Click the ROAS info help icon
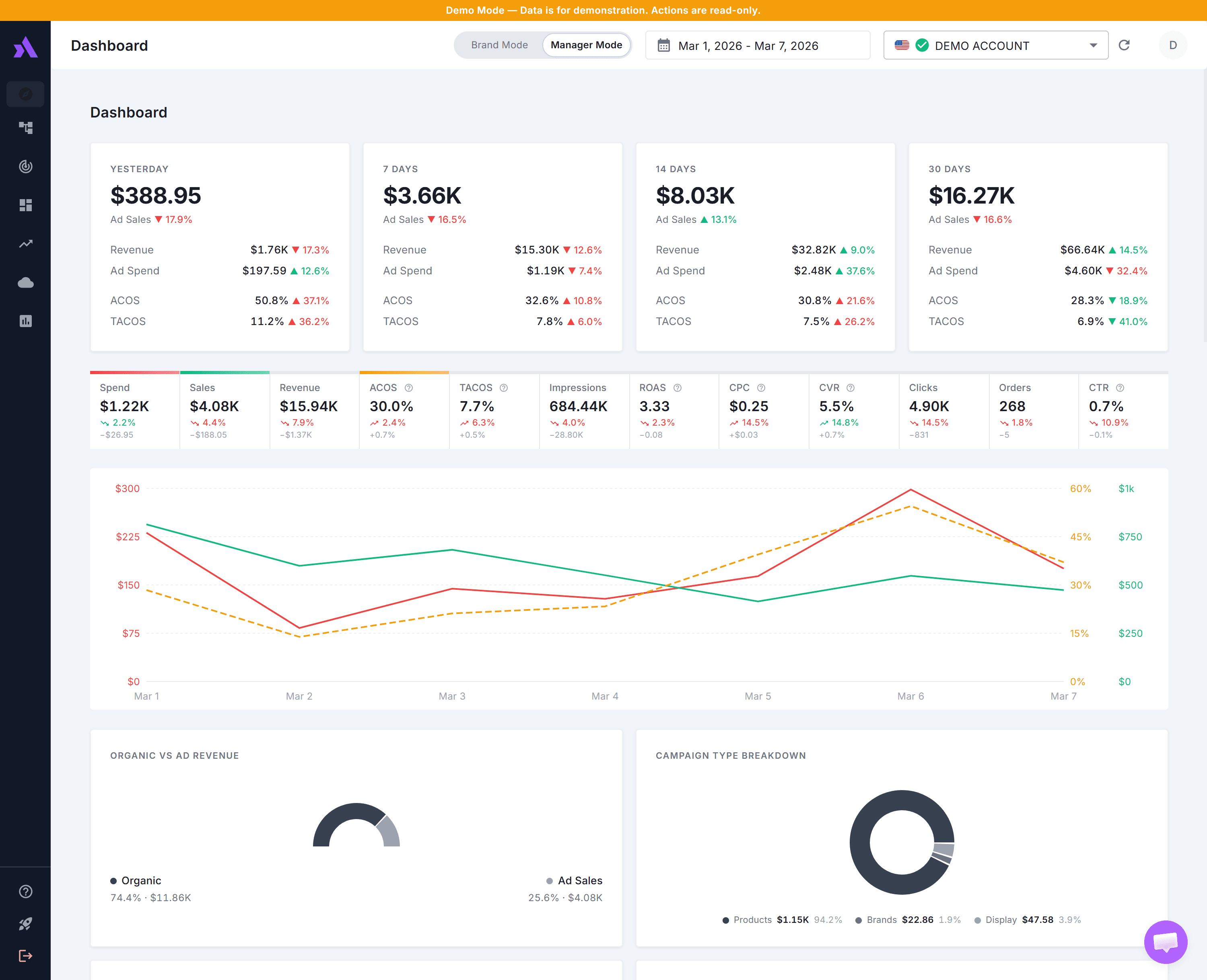 [678, 388]
